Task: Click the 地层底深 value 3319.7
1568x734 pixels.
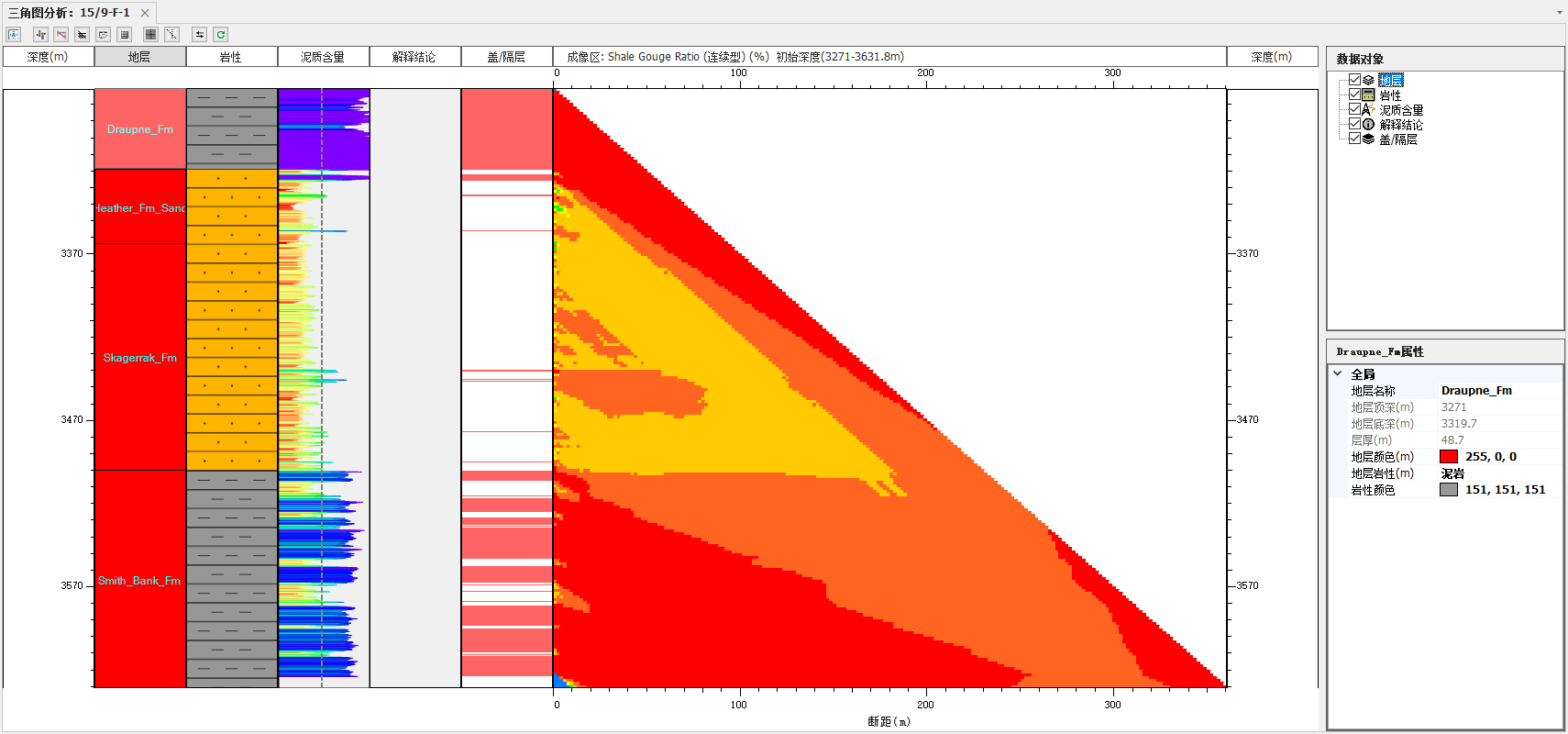Action: pyautogui.click(x=1459, y=423)
